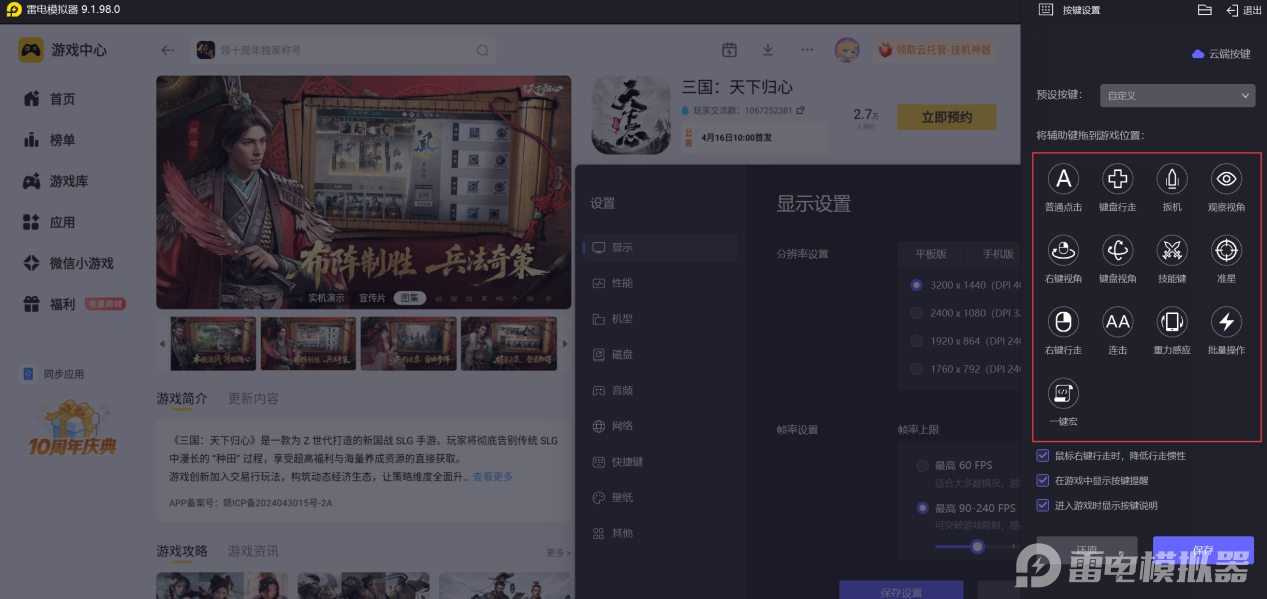Select 2400 x 1080 resolution
The height and width of the screenshot is (599, 1267).
click(916, 313)
